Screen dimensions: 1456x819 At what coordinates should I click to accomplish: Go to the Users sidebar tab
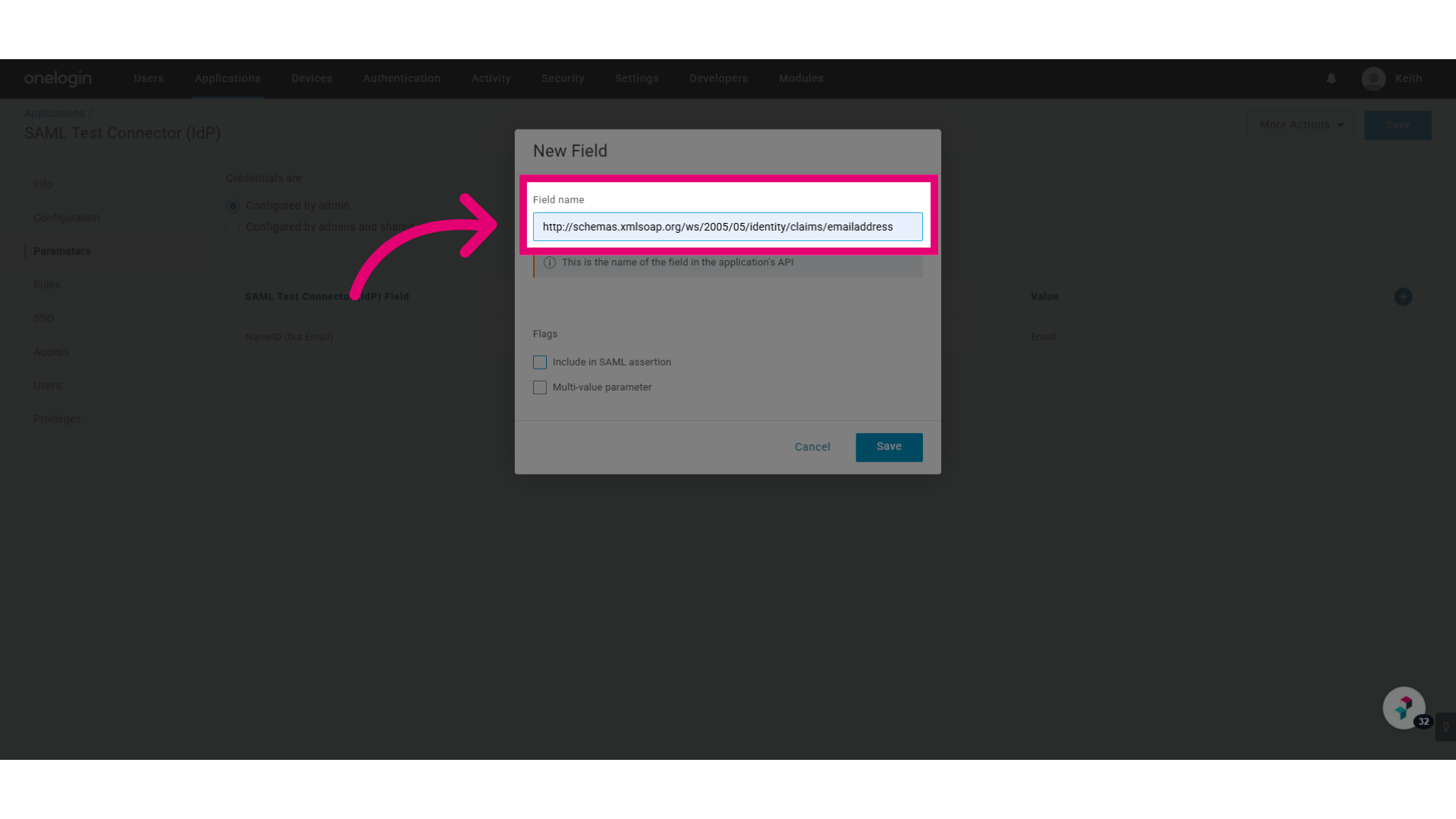[x=47, y=385]
